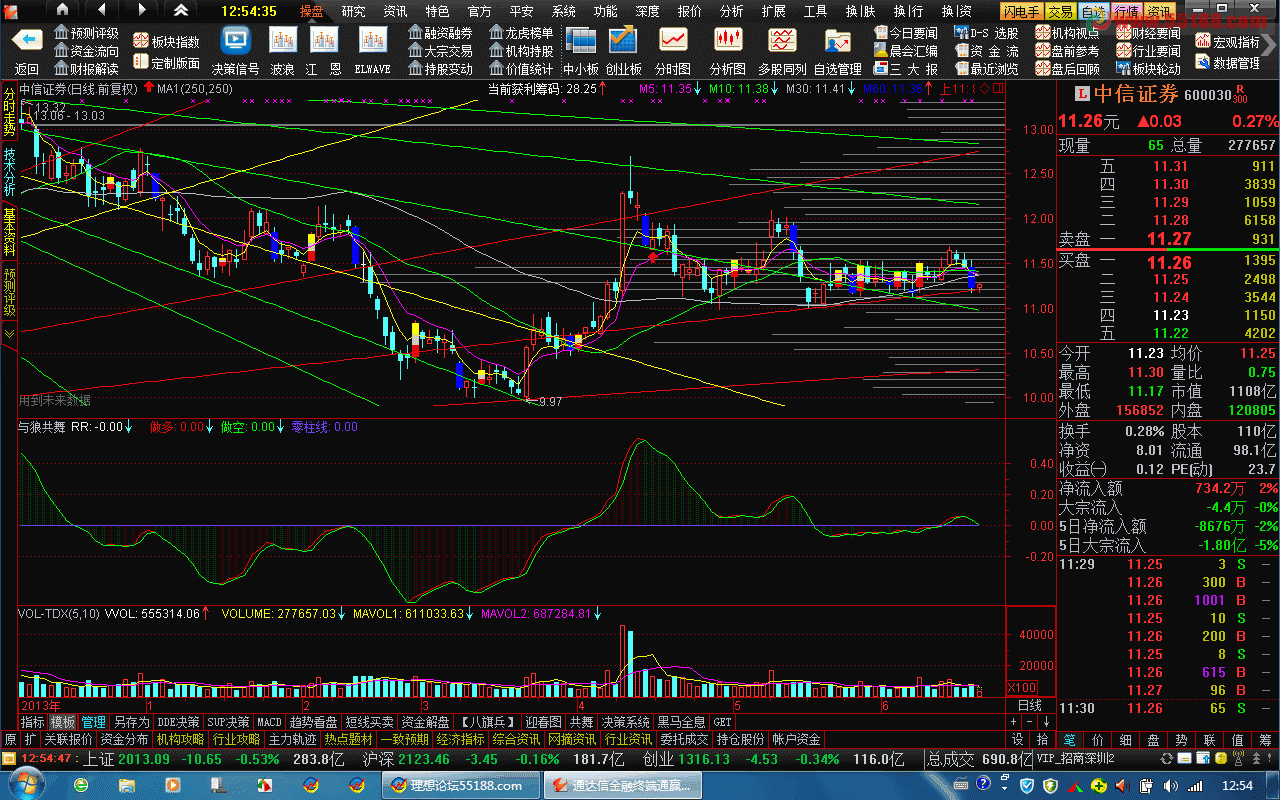
Task: Open 预测评级 toolbar item
Action: pyautogui.click(x=86, y=33)
